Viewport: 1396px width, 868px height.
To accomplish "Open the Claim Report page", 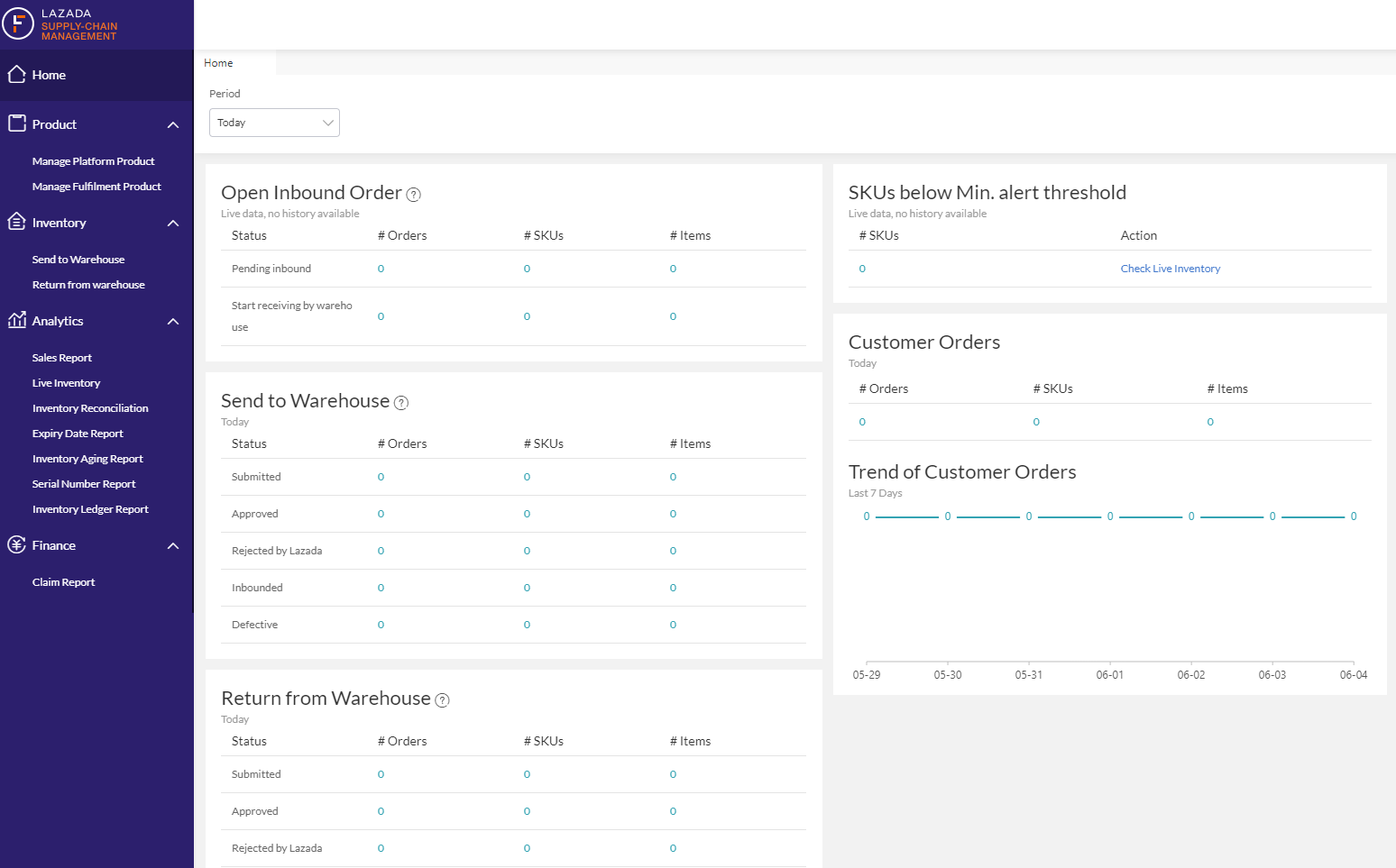I will click(x=63, y=582).
